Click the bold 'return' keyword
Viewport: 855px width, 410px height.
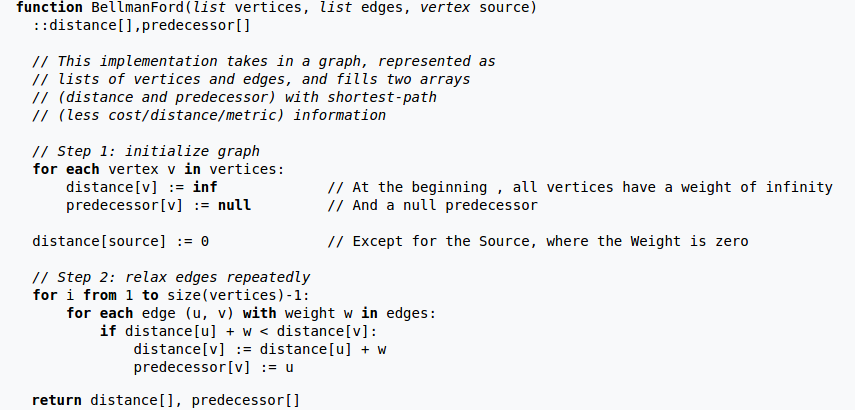[x=57, y=401]
